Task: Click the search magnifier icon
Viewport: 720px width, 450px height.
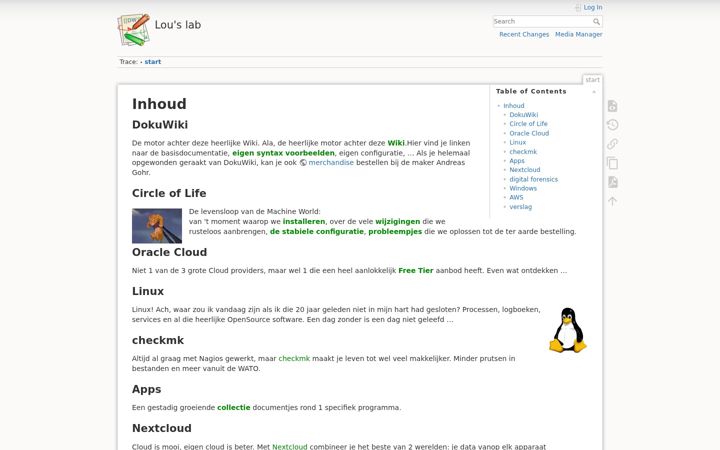Action: pyautogui.click(x=596, y=22)
